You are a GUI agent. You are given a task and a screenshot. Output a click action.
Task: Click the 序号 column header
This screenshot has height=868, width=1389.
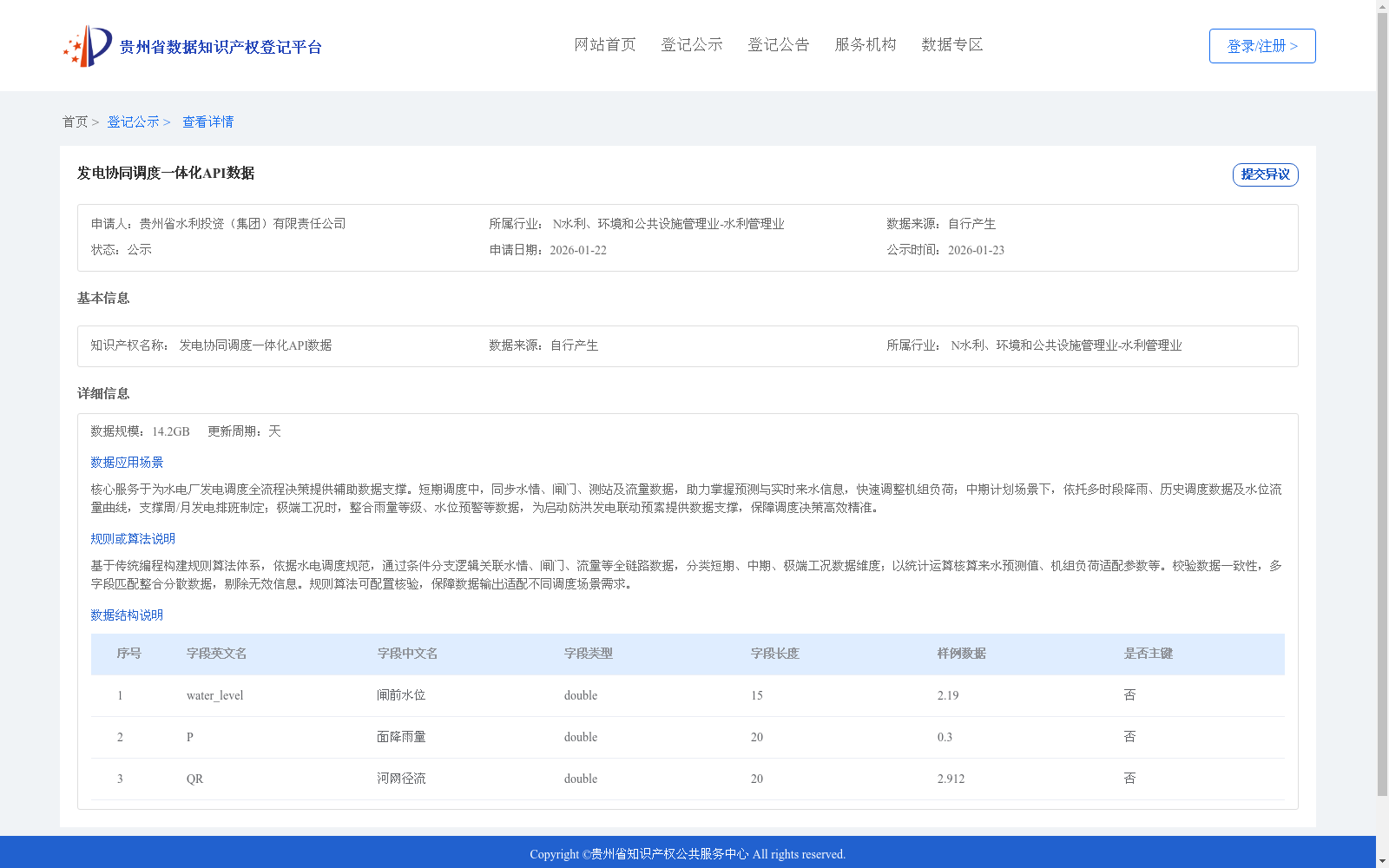(x=129, y=654)
